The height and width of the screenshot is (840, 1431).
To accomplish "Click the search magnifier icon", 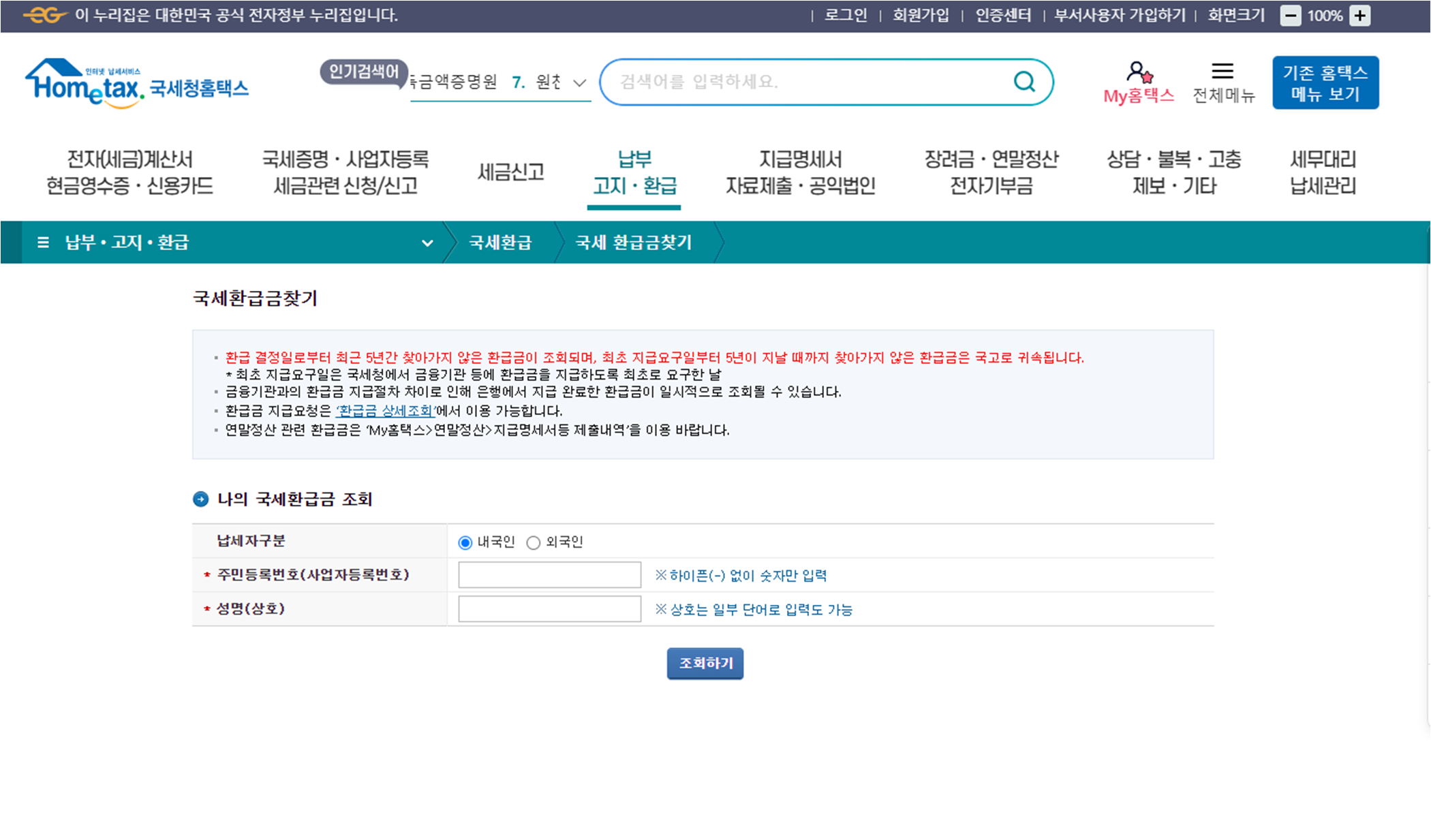I will click(x=1025, y=81).
